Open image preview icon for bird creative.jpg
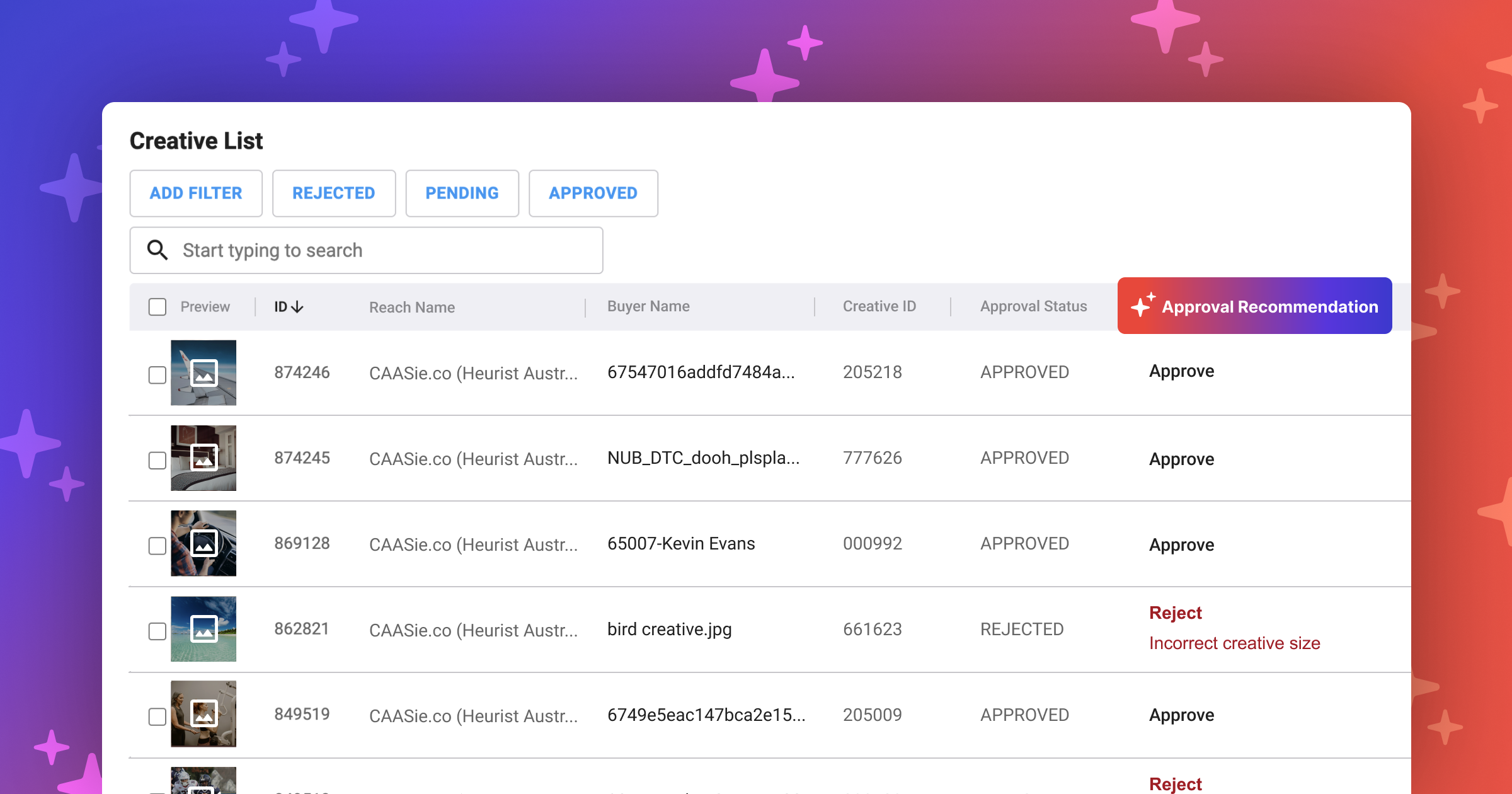Screen dimensions: 1512x794 point(203,629)
